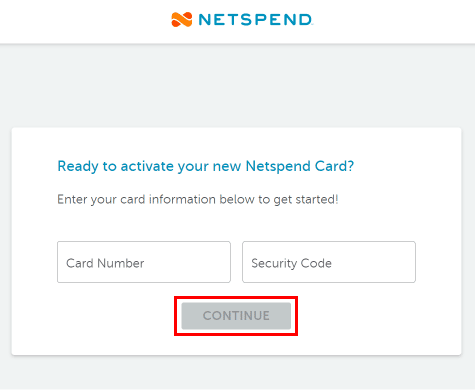Focus the Security Code input field
The height and width of the screenshot is (390, 475).
pos(329,262)
